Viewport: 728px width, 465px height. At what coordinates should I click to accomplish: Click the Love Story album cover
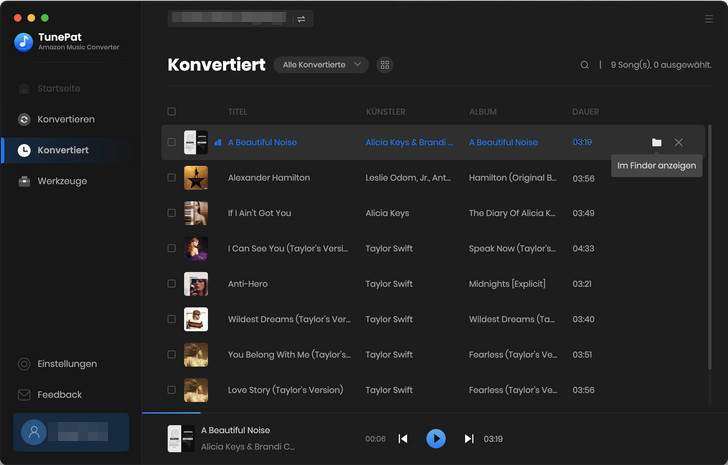coord(196,390)
